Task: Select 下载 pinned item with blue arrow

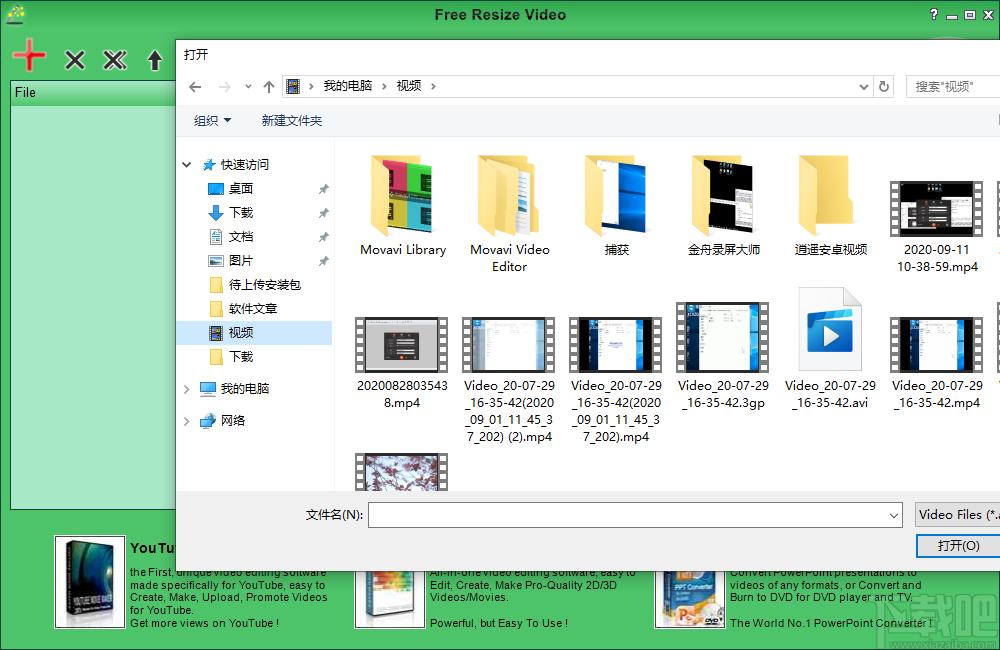Action: (x=240, y=212)
